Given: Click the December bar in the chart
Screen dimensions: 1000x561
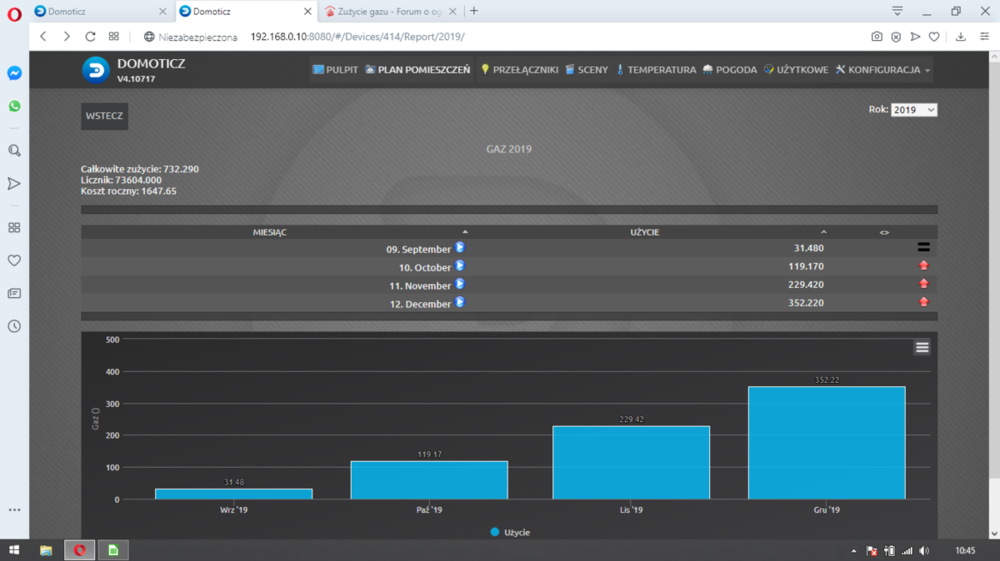Looking at the screenshot, I should click(x=826, y=443).
